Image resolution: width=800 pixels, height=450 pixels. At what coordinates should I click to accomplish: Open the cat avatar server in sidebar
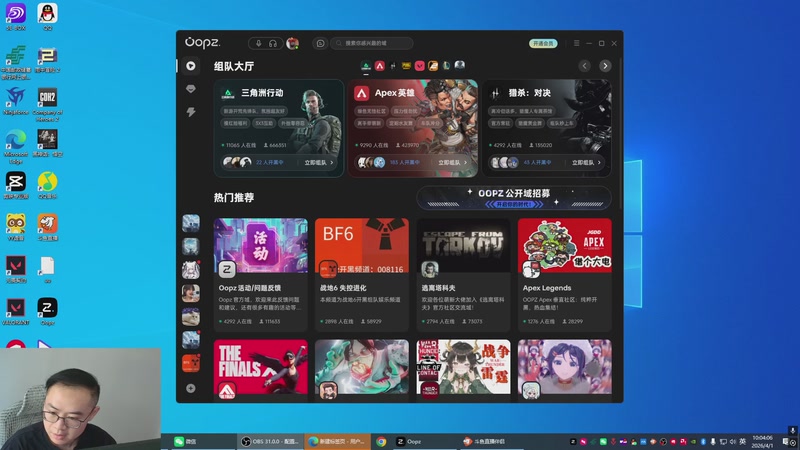point(191,317)
